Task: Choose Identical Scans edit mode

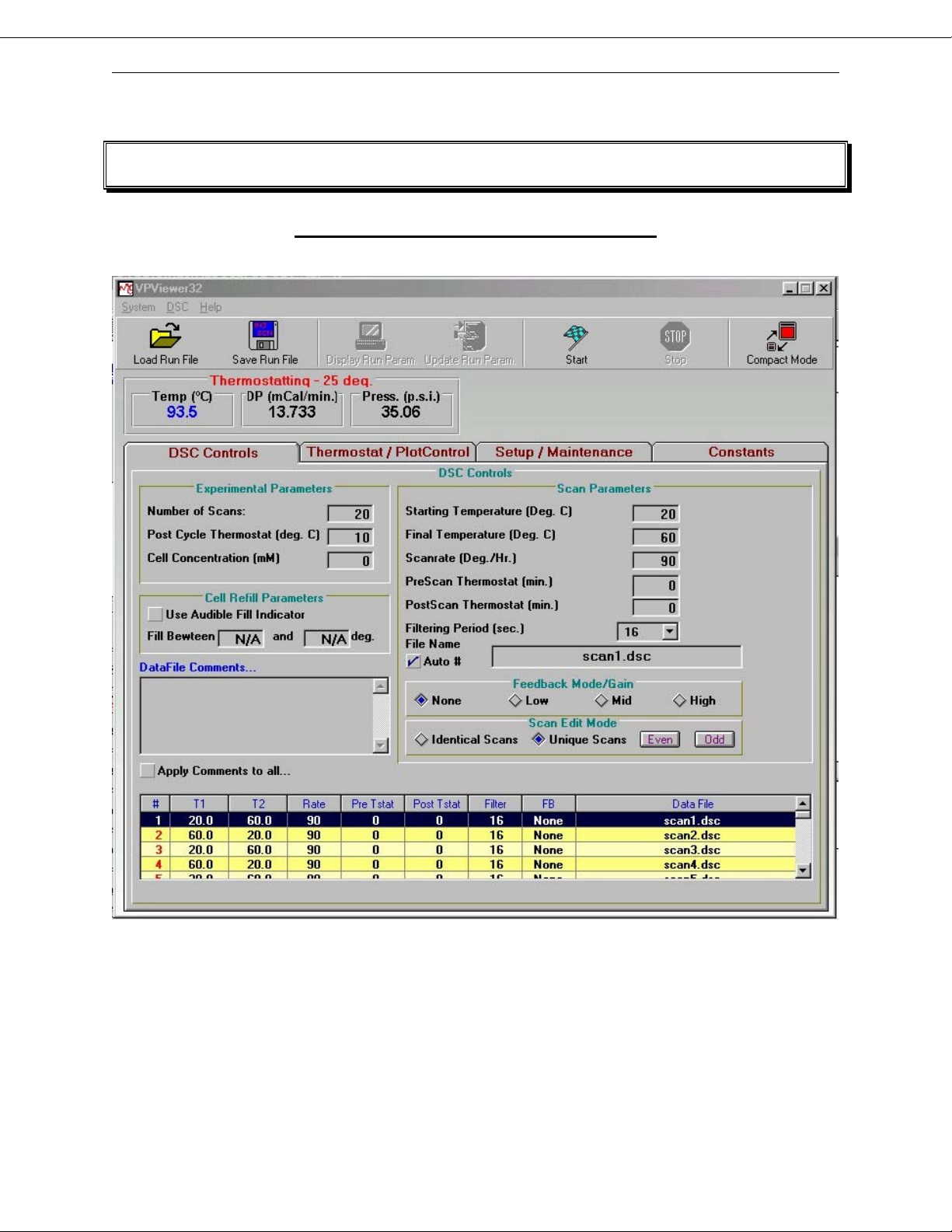Action: point(421,739)
